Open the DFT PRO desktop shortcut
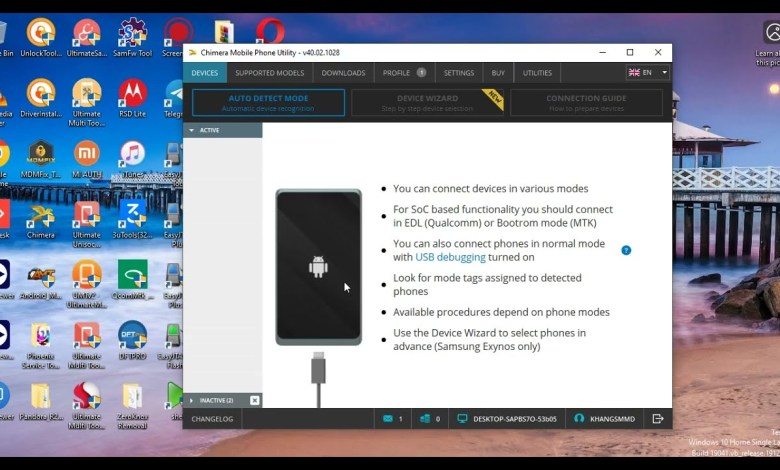780x470 pixels. pos(132,338)
